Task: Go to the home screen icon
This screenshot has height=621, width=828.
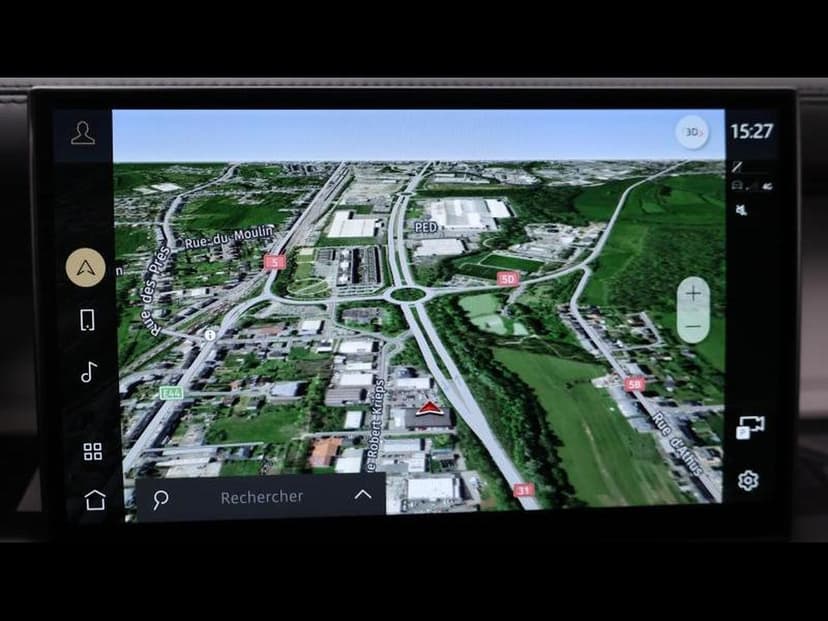Action: (95, 500)
